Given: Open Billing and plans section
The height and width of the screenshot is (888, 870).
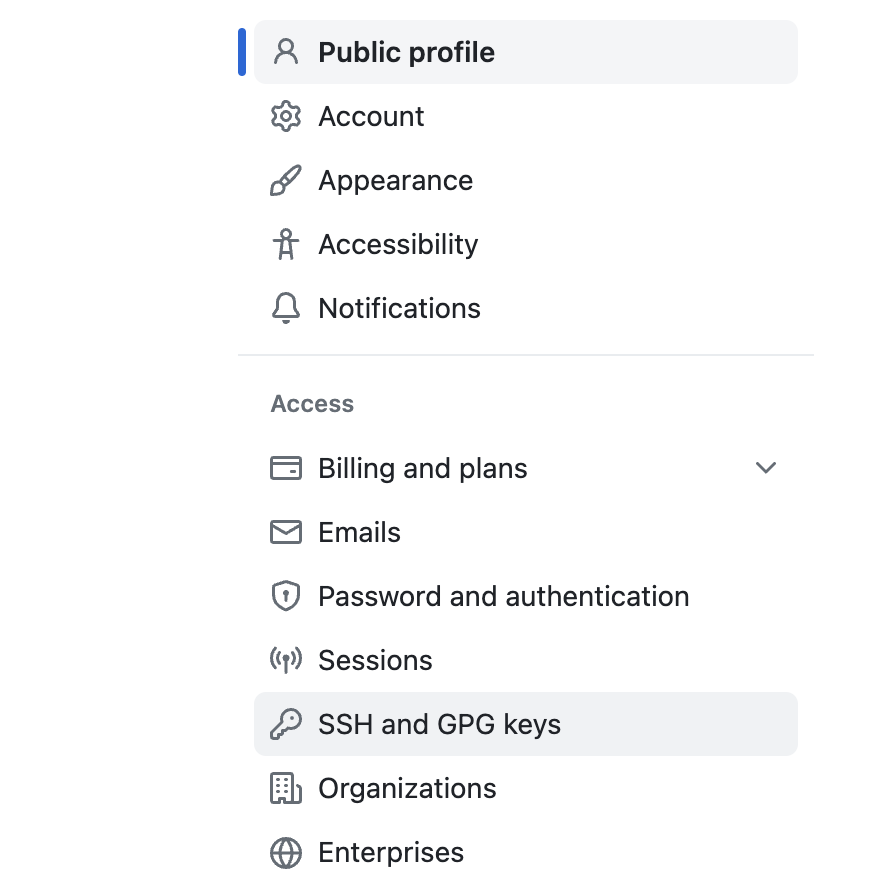Looking at the screenshot, I should [x=422, y=469].
